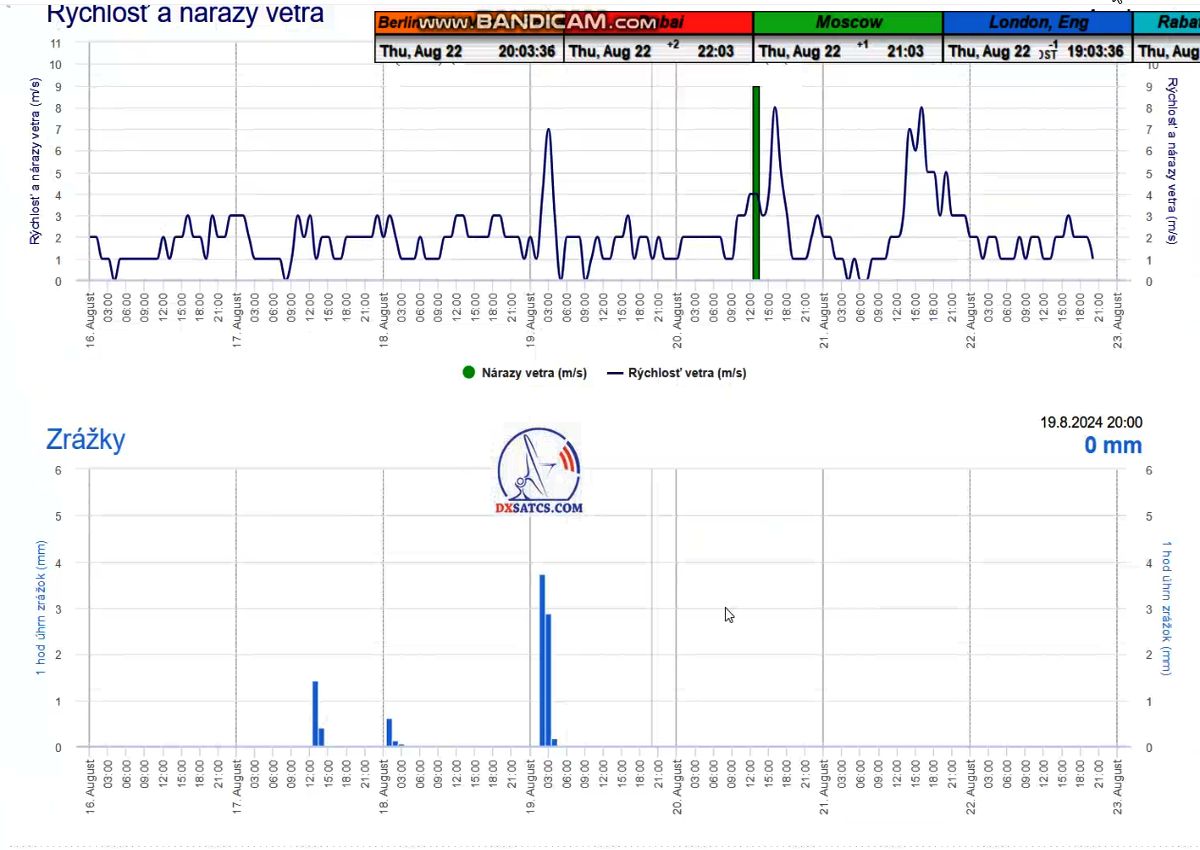The width and height of the screenshot is (1200, 850).
Task: Click the tall green wind gust bar
Action: pos(756,183)
